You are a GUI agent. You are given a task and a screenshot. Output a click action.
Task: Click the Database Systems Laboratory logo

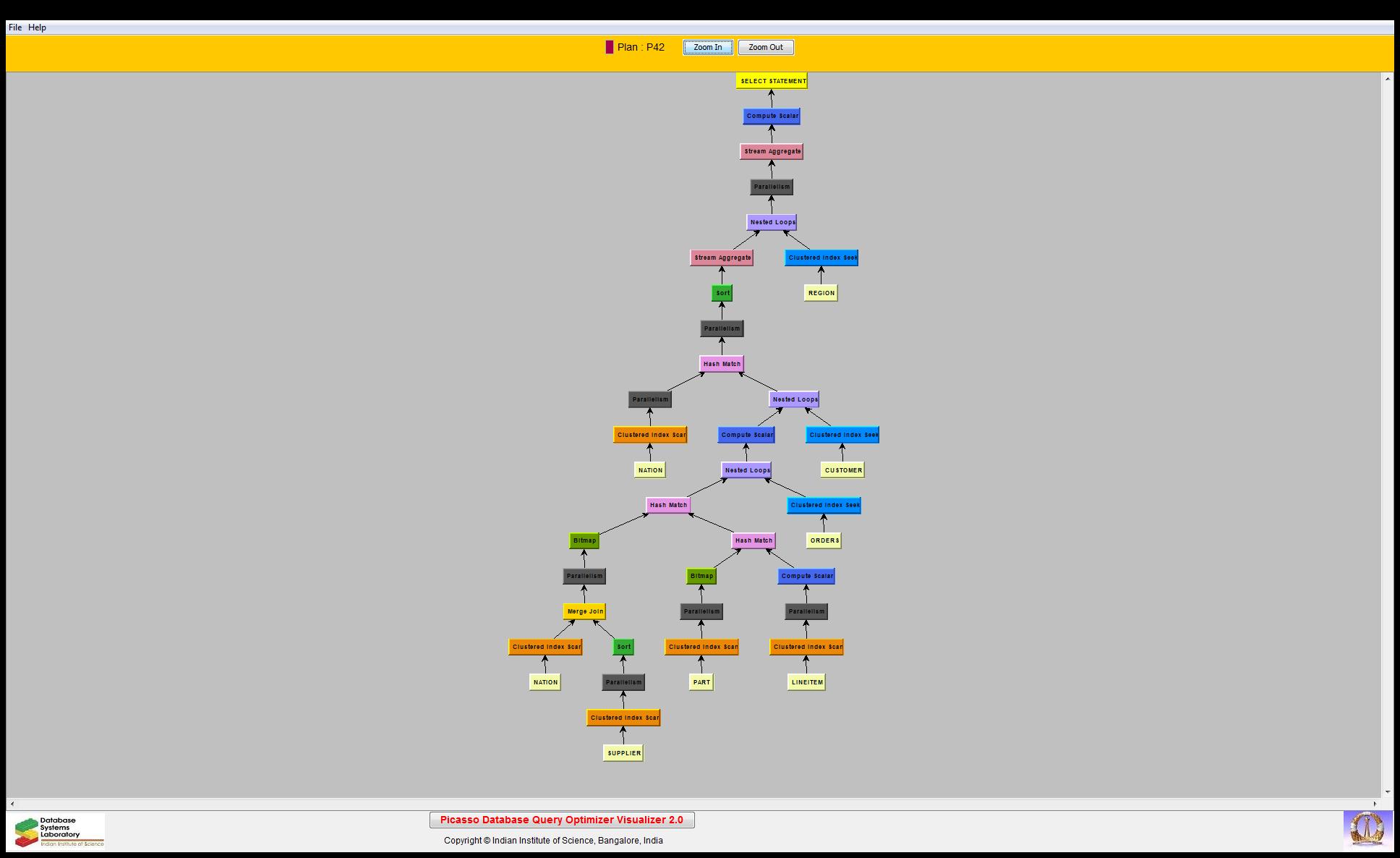59,831
